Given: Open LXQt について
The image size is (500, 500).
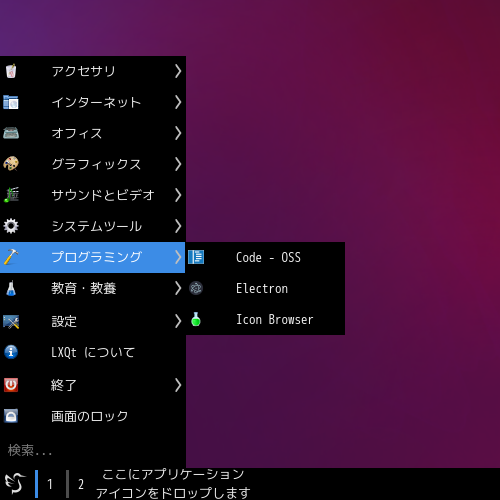Looking at the screenshot, I should tap(93, 352).
